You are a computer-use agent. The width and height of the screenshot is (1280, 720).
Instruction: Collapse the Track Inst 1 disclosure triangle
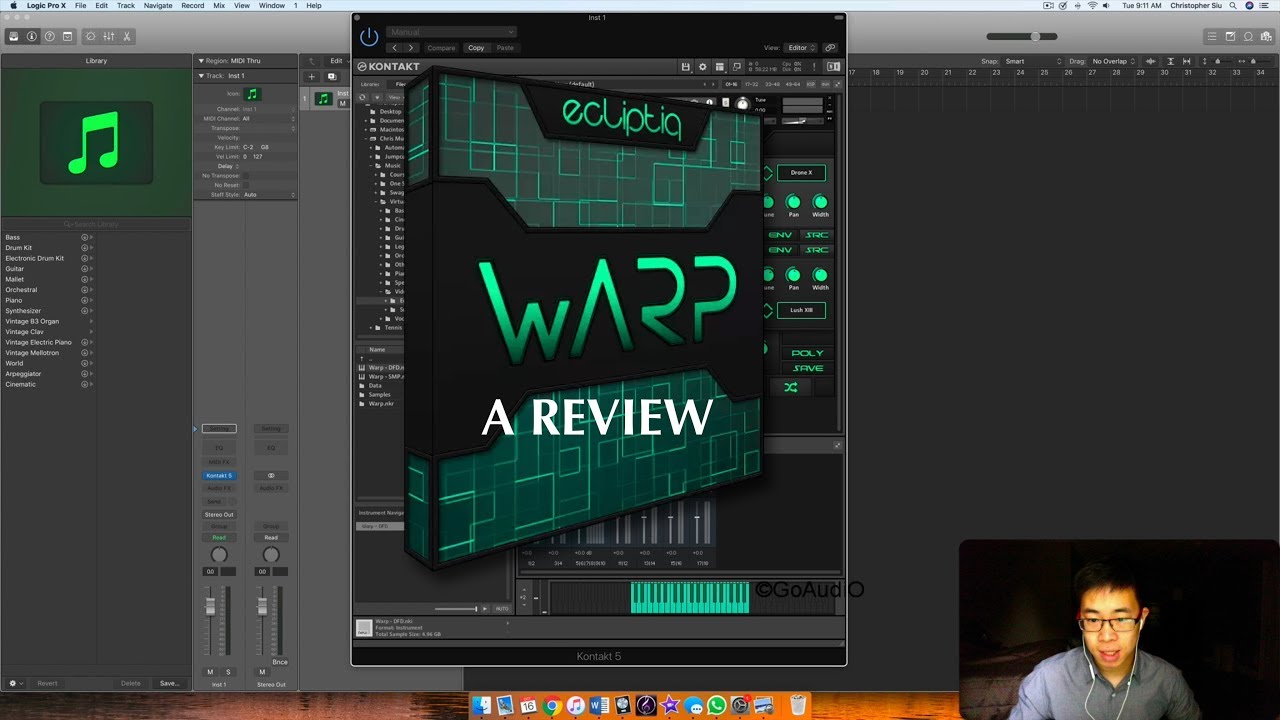[200, 76]
